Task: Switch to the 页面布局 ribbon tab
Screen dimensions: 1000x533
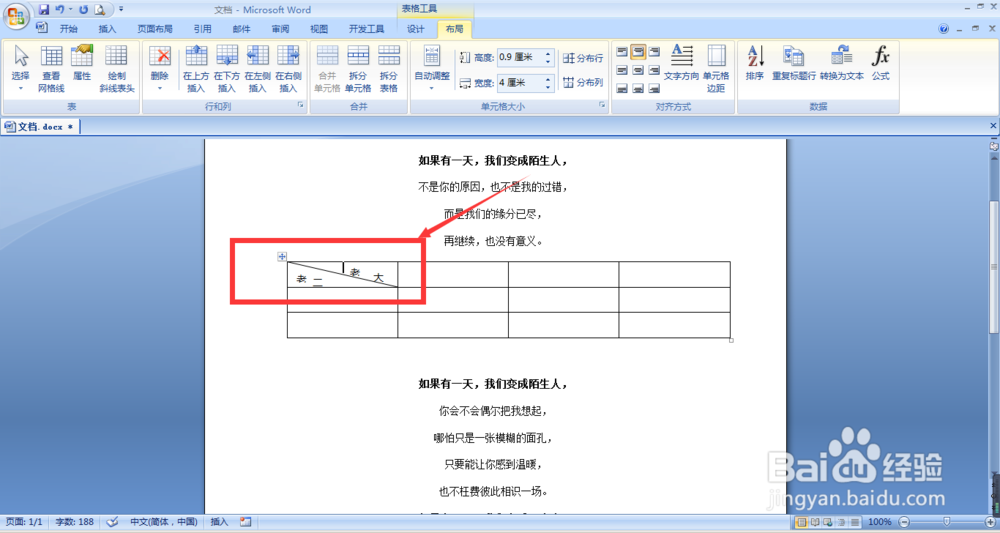Action: [155, 29]
